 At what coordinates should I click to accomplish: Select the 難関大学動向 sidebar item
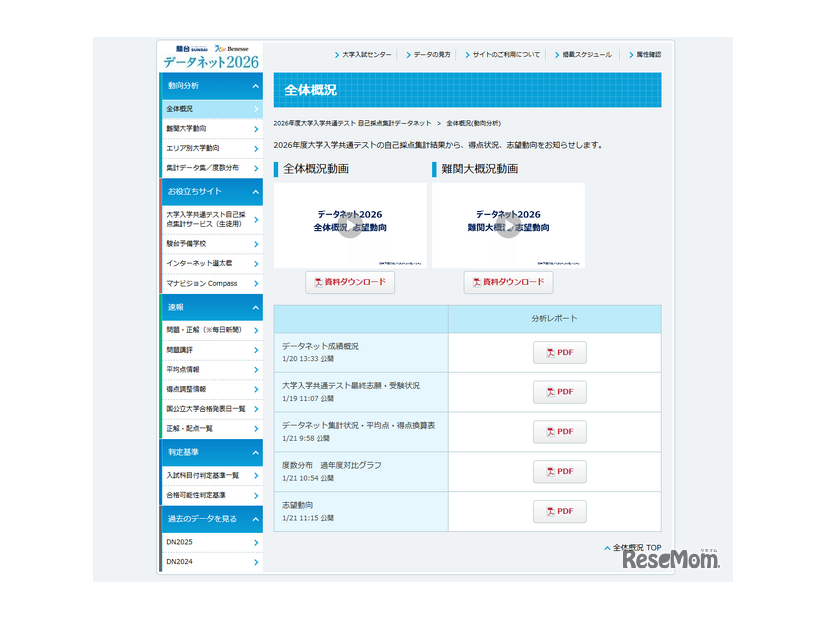210,130
